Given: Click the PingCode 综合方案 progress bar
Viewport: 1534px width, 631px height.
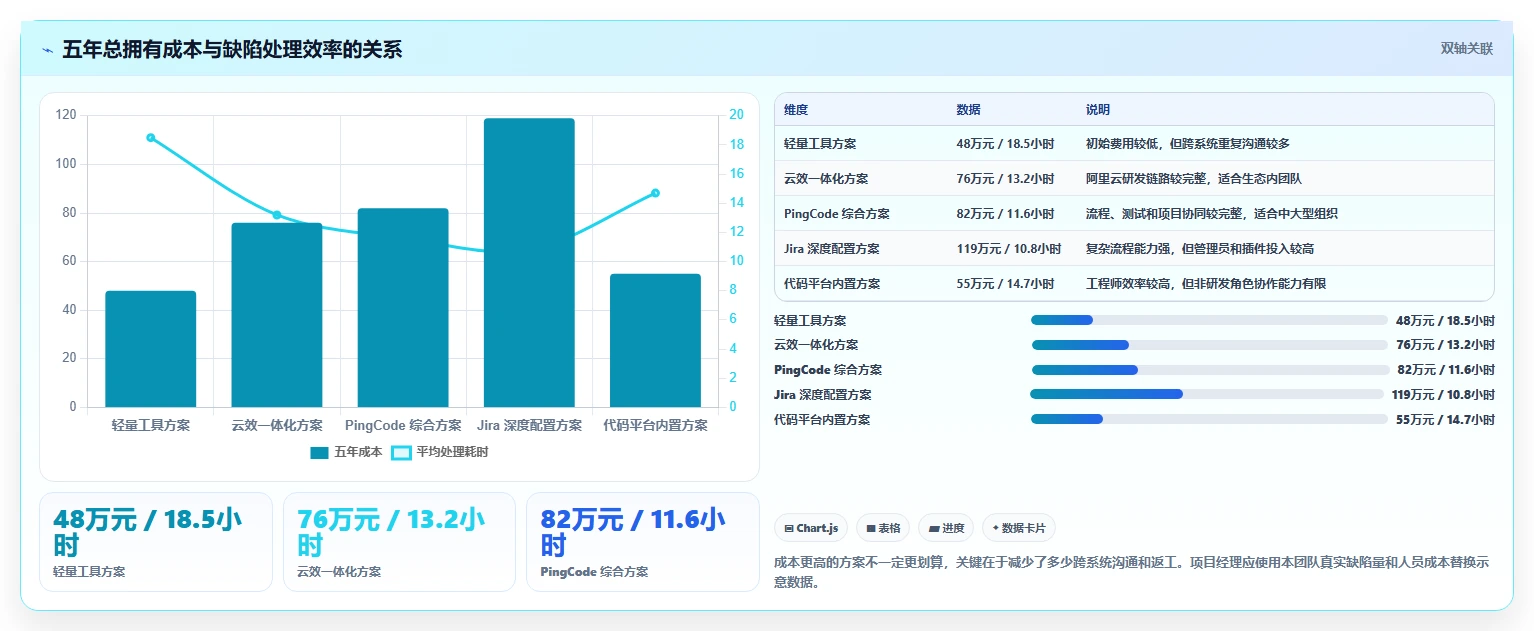Looking at the screenshot, I should pos(1209,370).
